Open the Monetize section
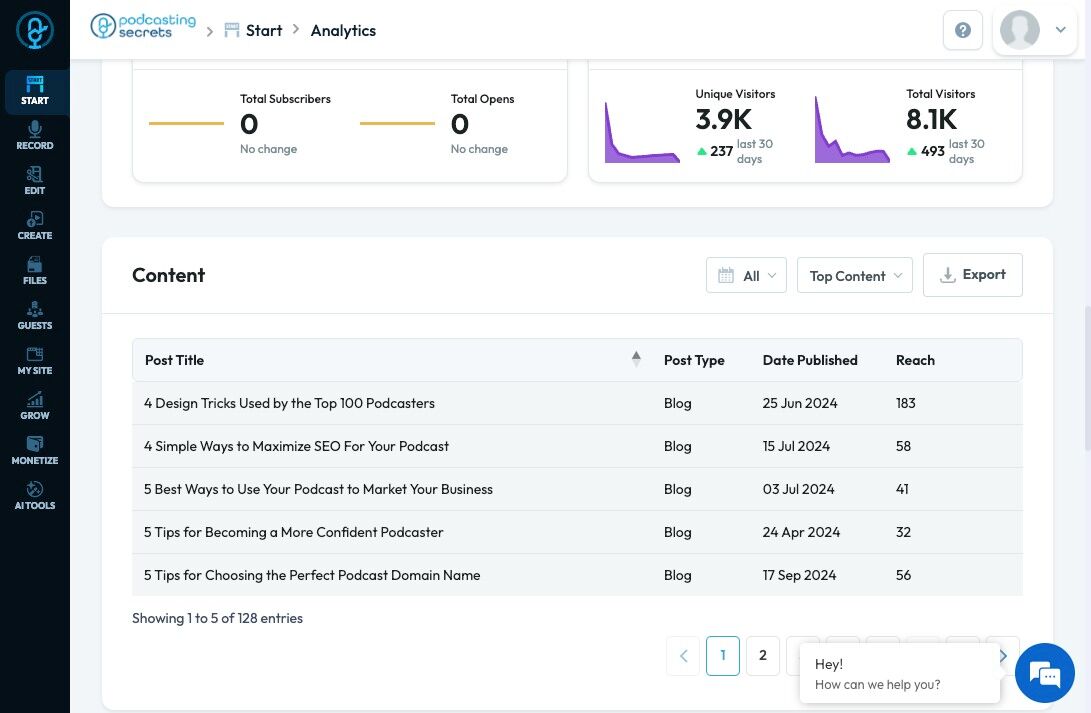Image resolution: width=1091 pixels, height=713 pixels. click(35, 451)
